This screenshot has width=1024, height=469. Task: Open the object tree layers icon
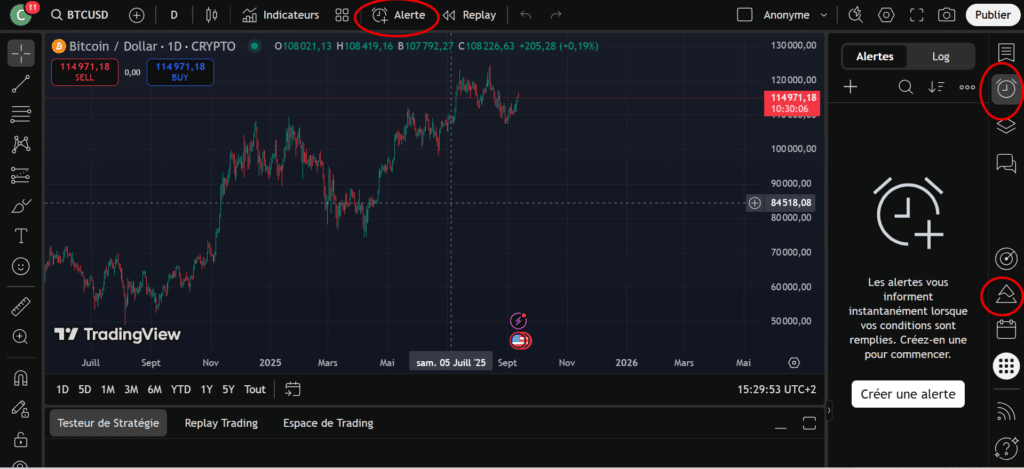[1006, 125]
